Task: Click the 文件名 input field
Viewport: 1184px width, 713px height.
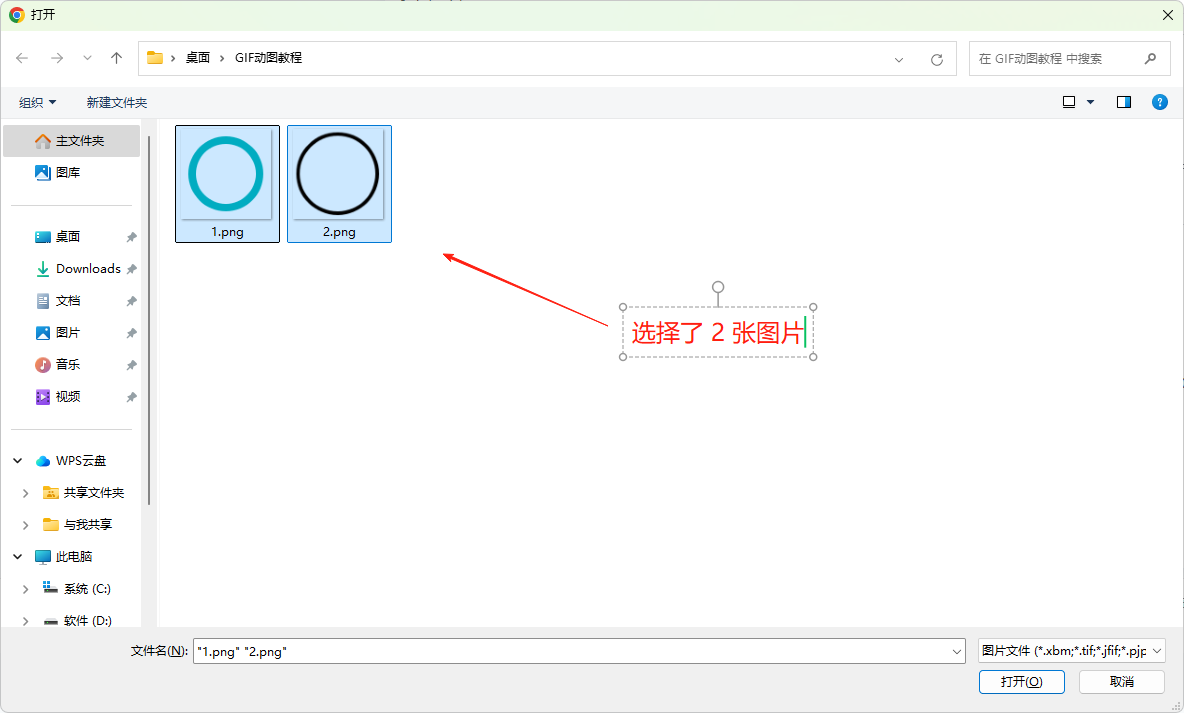Action: point(570,651)
